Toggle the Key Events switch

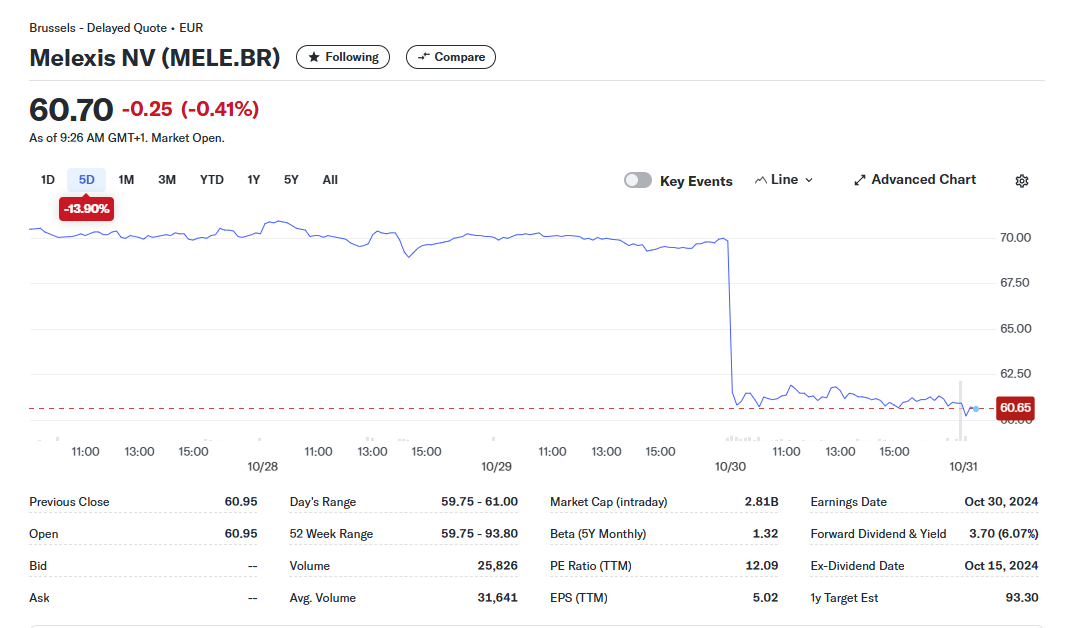[x=638, y=180]
